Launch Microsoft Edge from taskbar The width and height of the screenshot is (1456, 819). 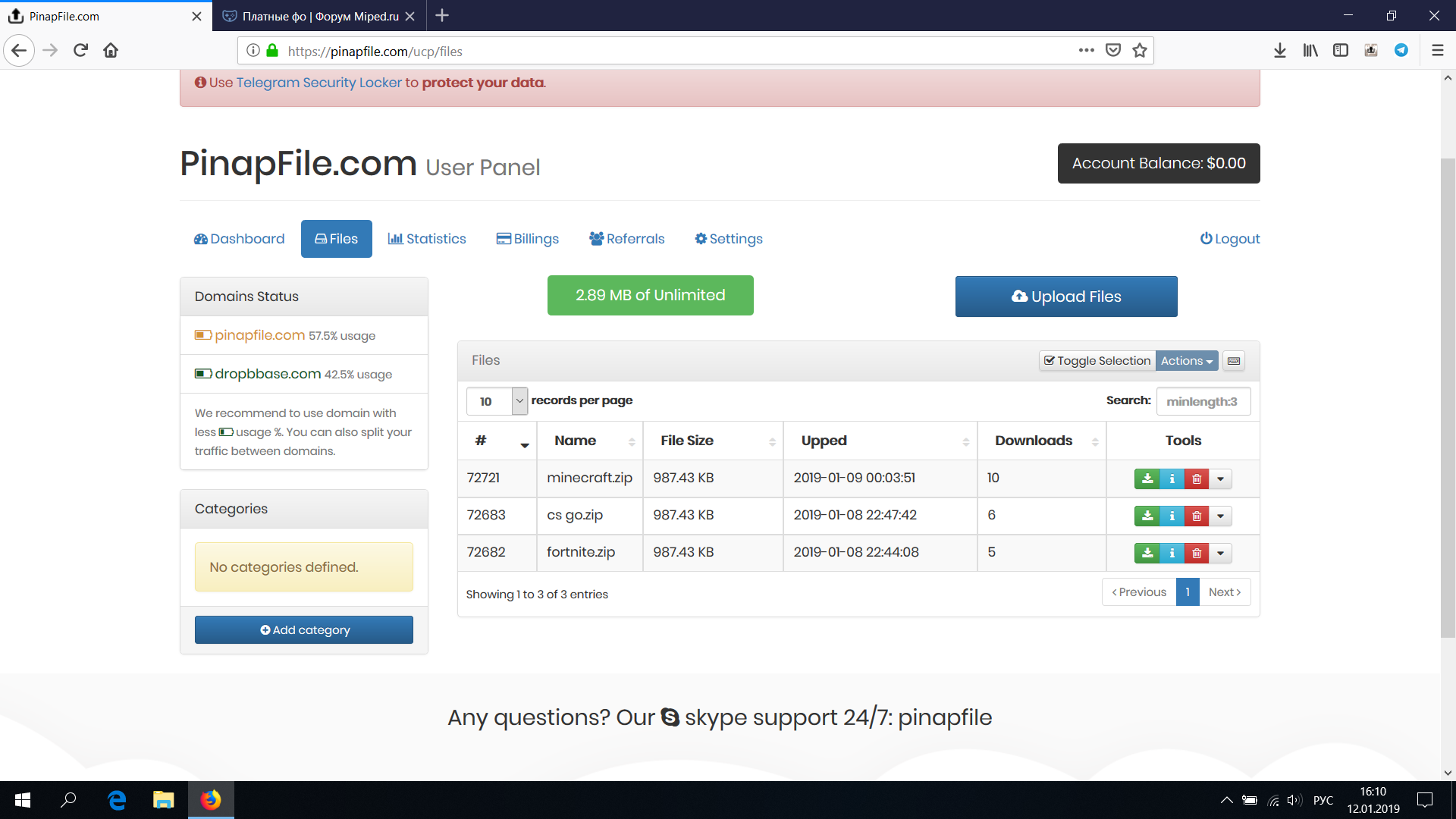[x=117, y=800]
